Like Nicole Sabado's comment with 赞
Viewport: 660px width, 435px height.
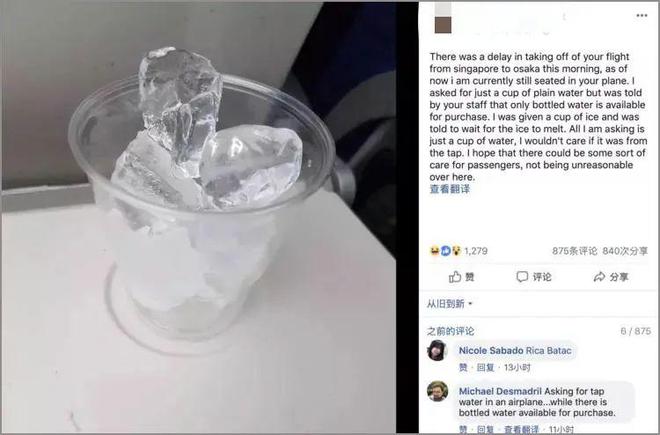tap(463, 368)
